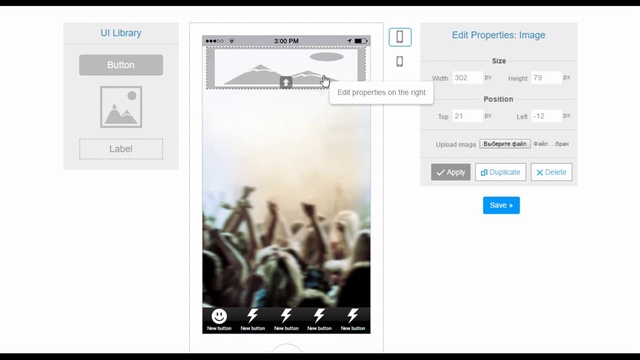Click the Edit Properties: Image heading
Viewport: 640px width, 360px height.
(498, 35)
